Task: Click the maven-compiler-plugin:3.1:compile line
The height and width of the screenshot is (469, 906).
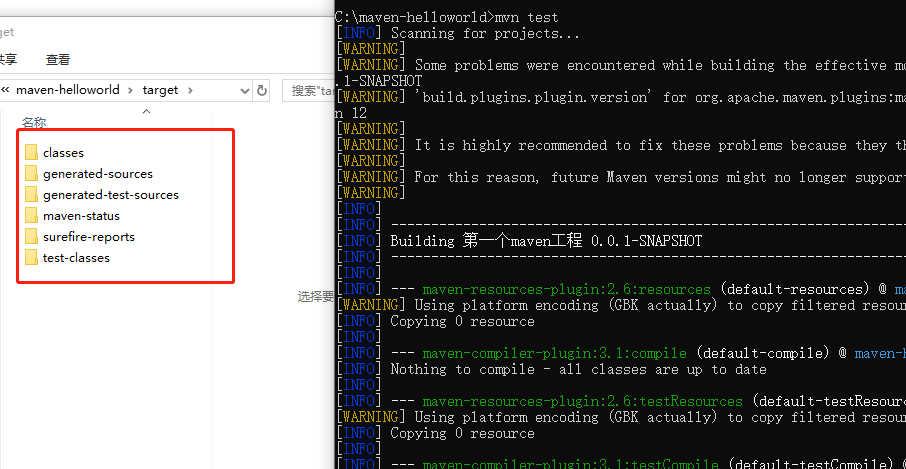Action: pyautogui.click(x=621, y=353)
